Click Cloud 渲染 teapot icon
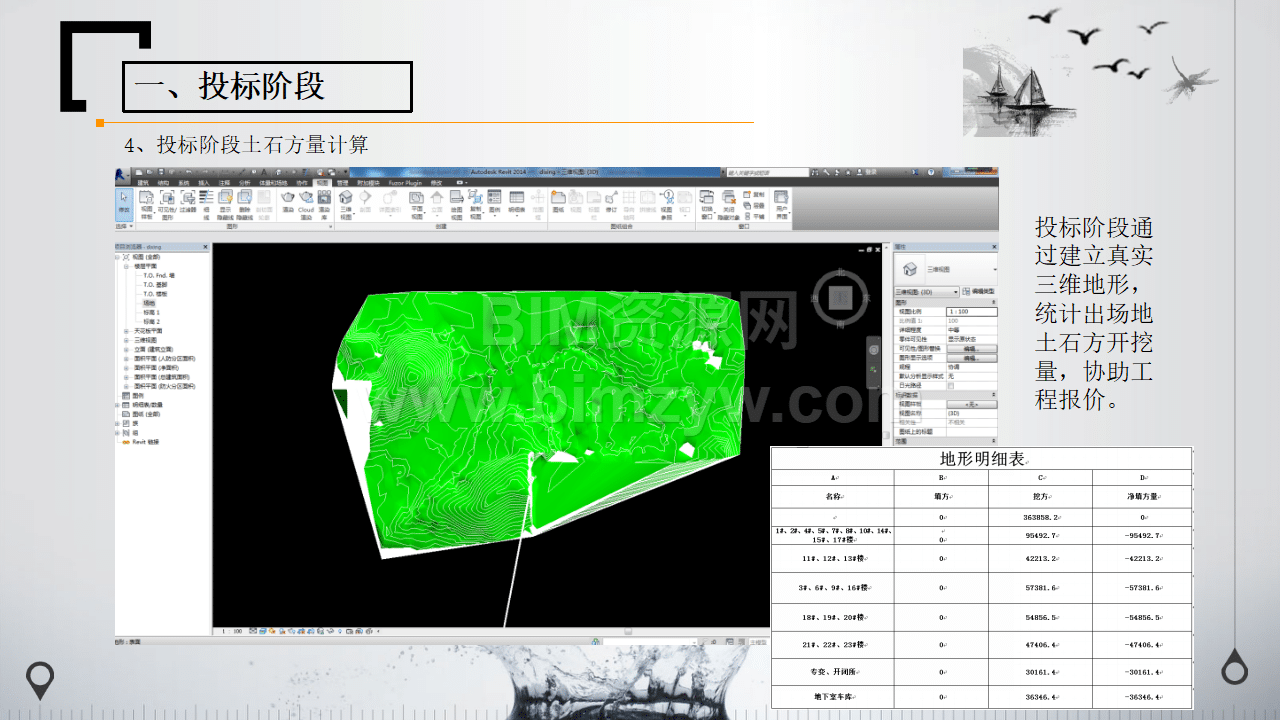 point(306,205)
